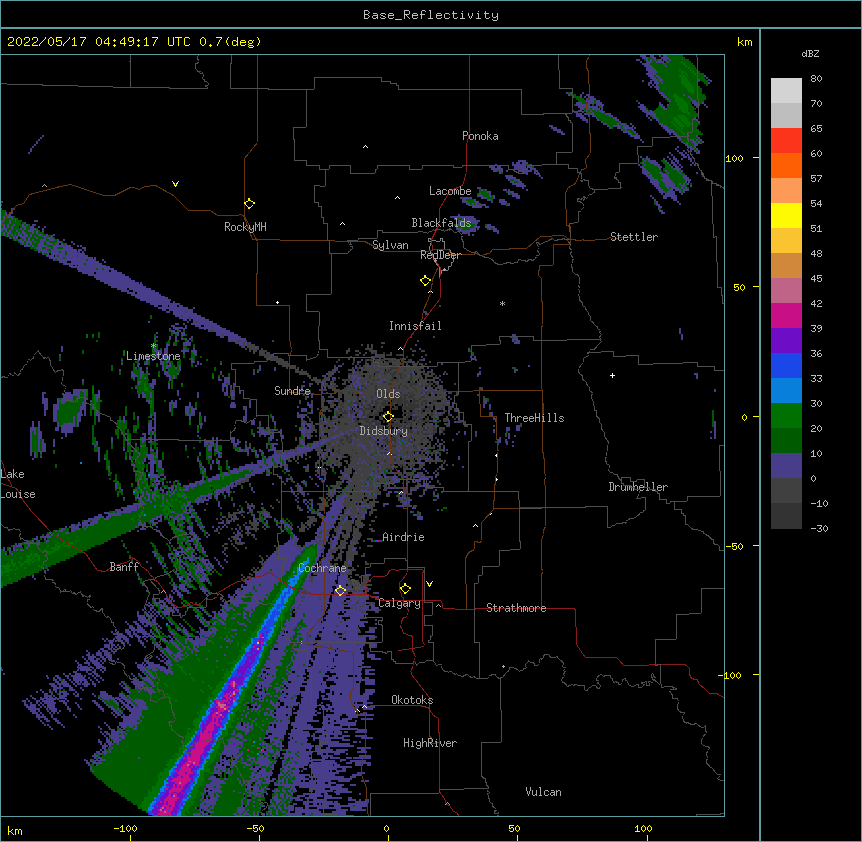
Task: Select the green 20-30 dBZ legend swatch
Action: tap(786, 416)
